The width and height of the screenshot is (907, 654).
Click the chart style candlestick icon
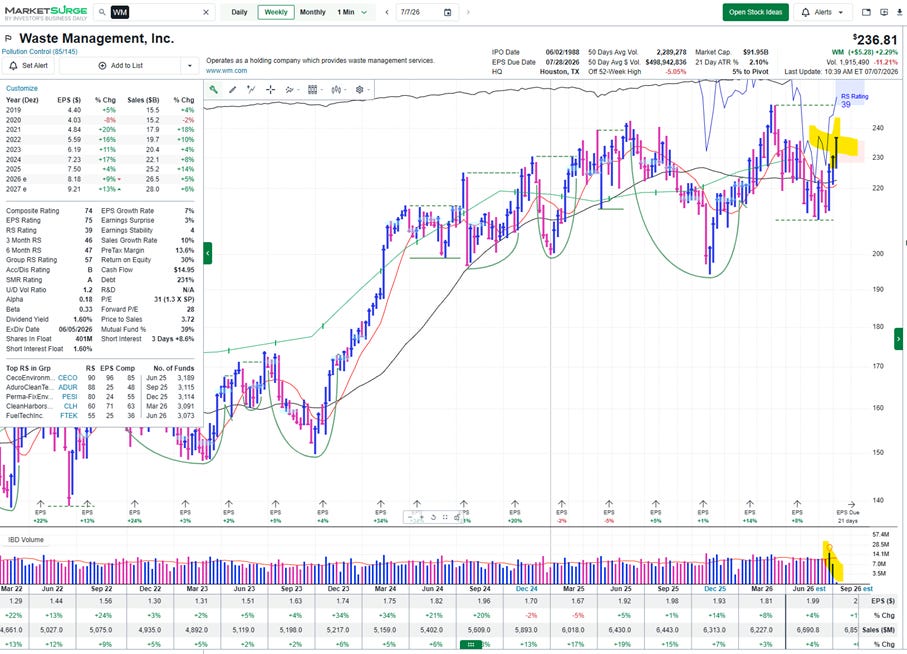[335, 90]
